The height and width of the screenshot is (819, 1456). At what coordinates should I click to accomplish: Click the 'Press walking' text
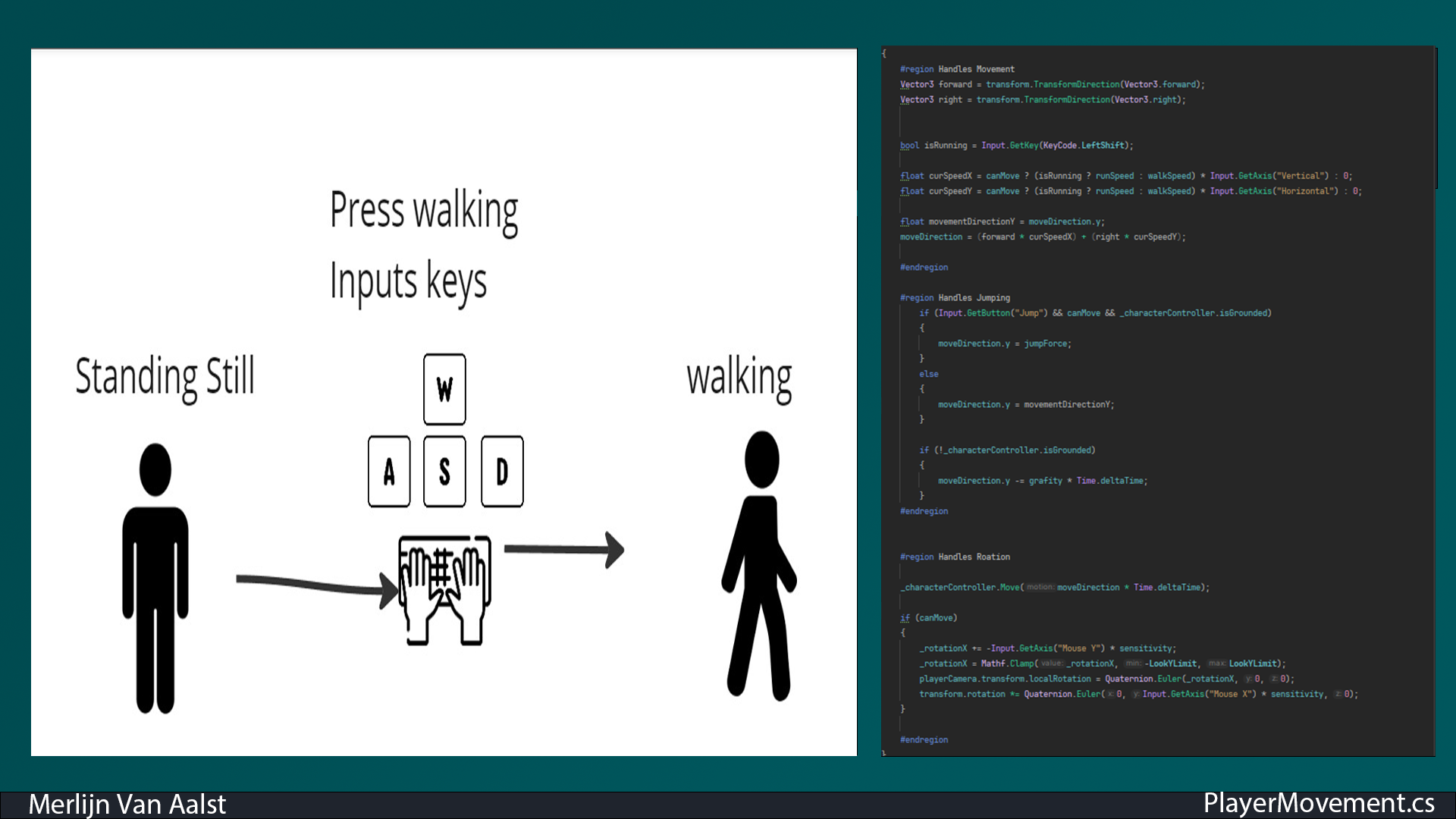coord(424,211)
